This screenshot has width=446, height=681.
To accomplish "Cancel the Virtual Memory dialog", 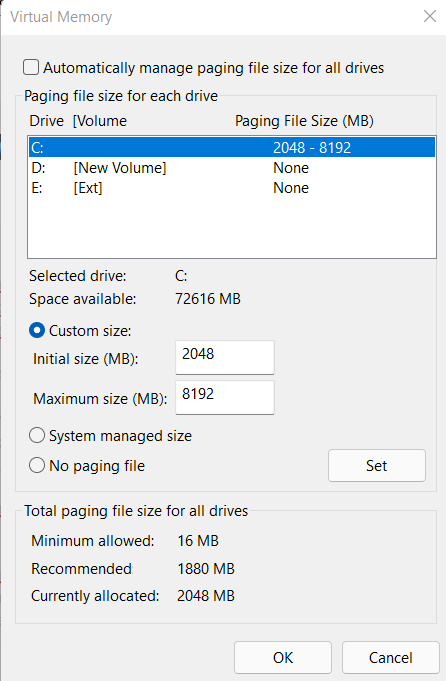I will pos(390,658).
